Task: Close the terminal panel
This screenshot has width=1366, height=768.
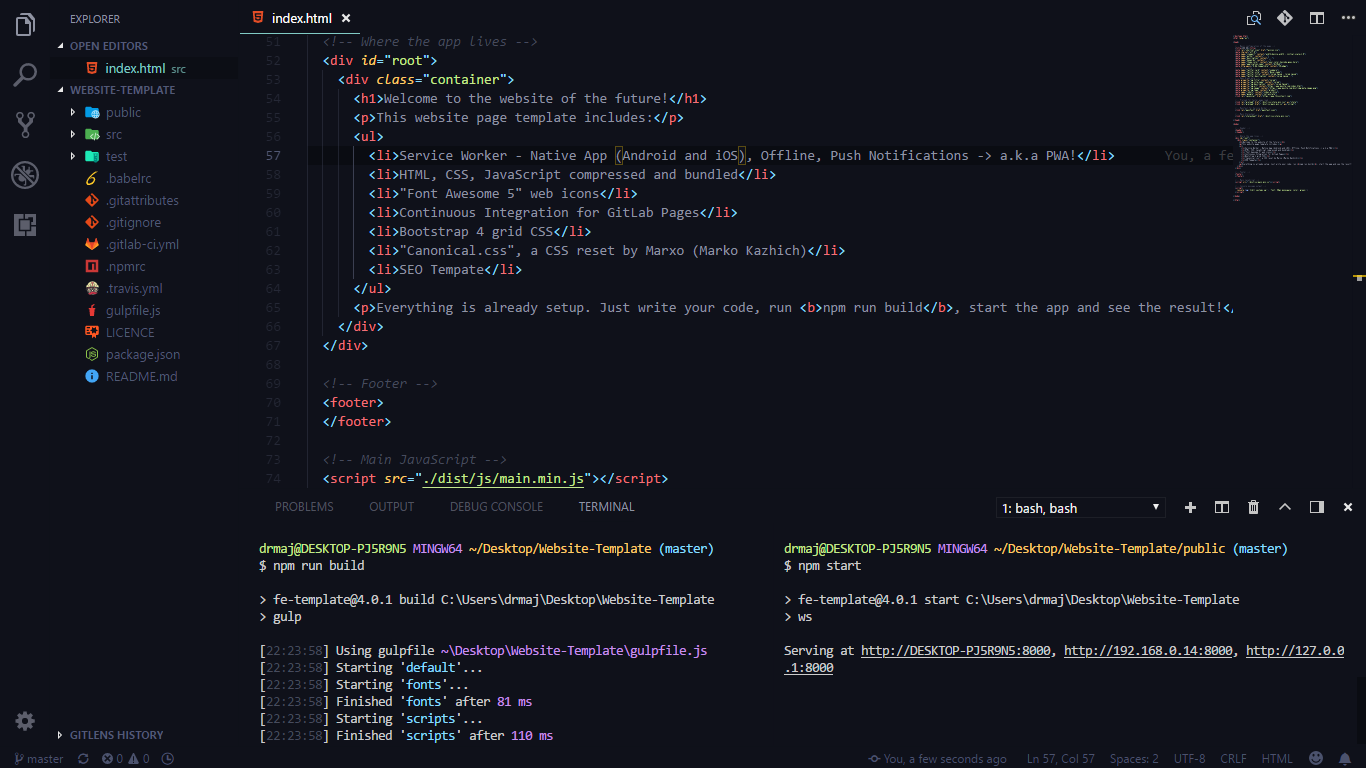Action: click(x=1347, y=507)
